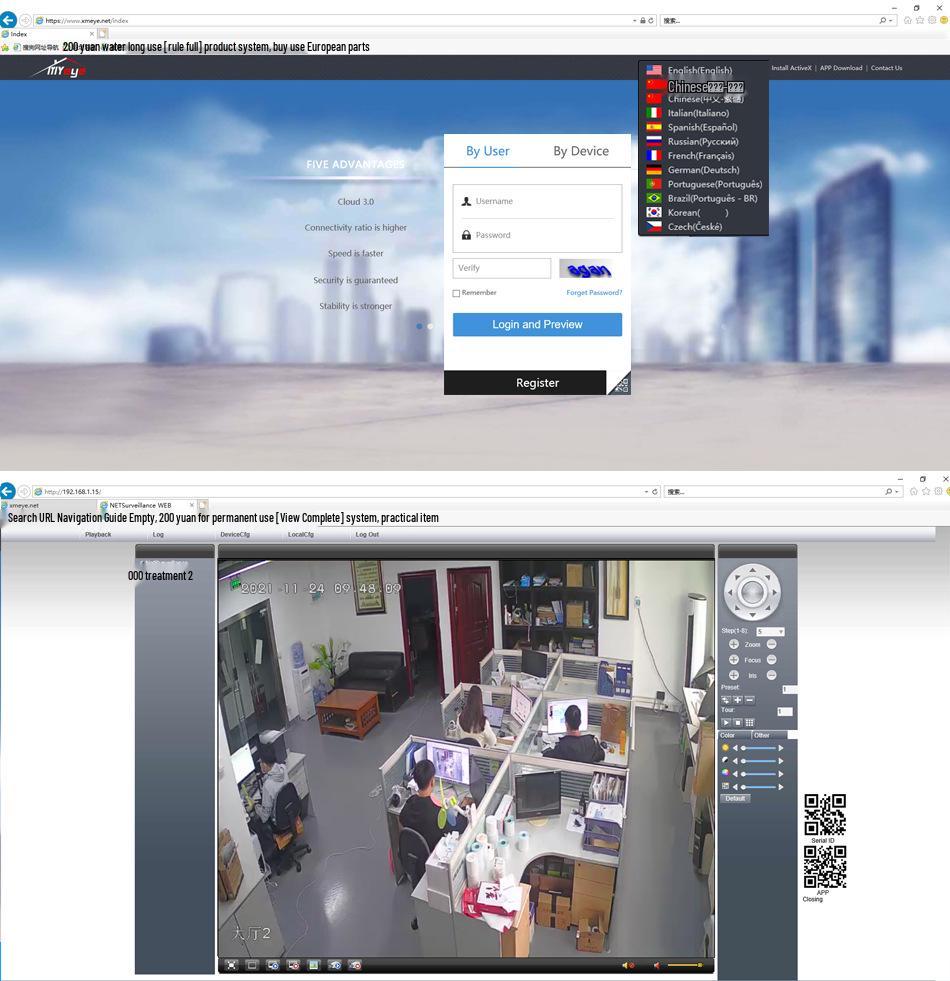Choose German(Deutsch) in the language menu
The width and height of the screenshot is (950, 981).
[703, 170]
